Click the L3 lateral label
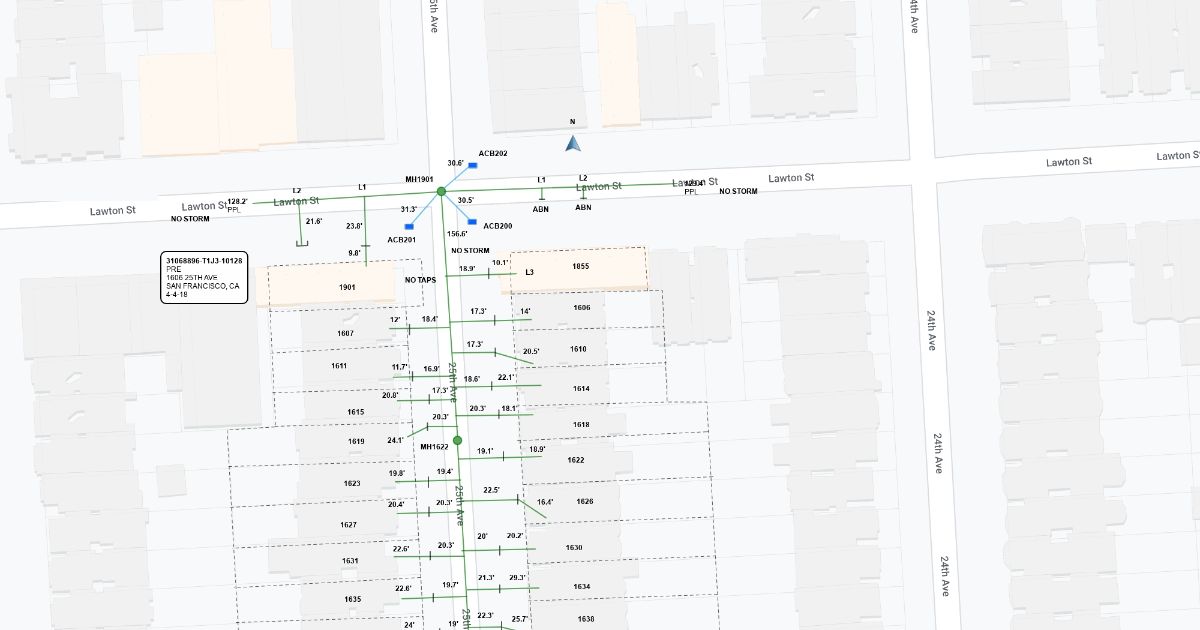 tap(529, 272)
